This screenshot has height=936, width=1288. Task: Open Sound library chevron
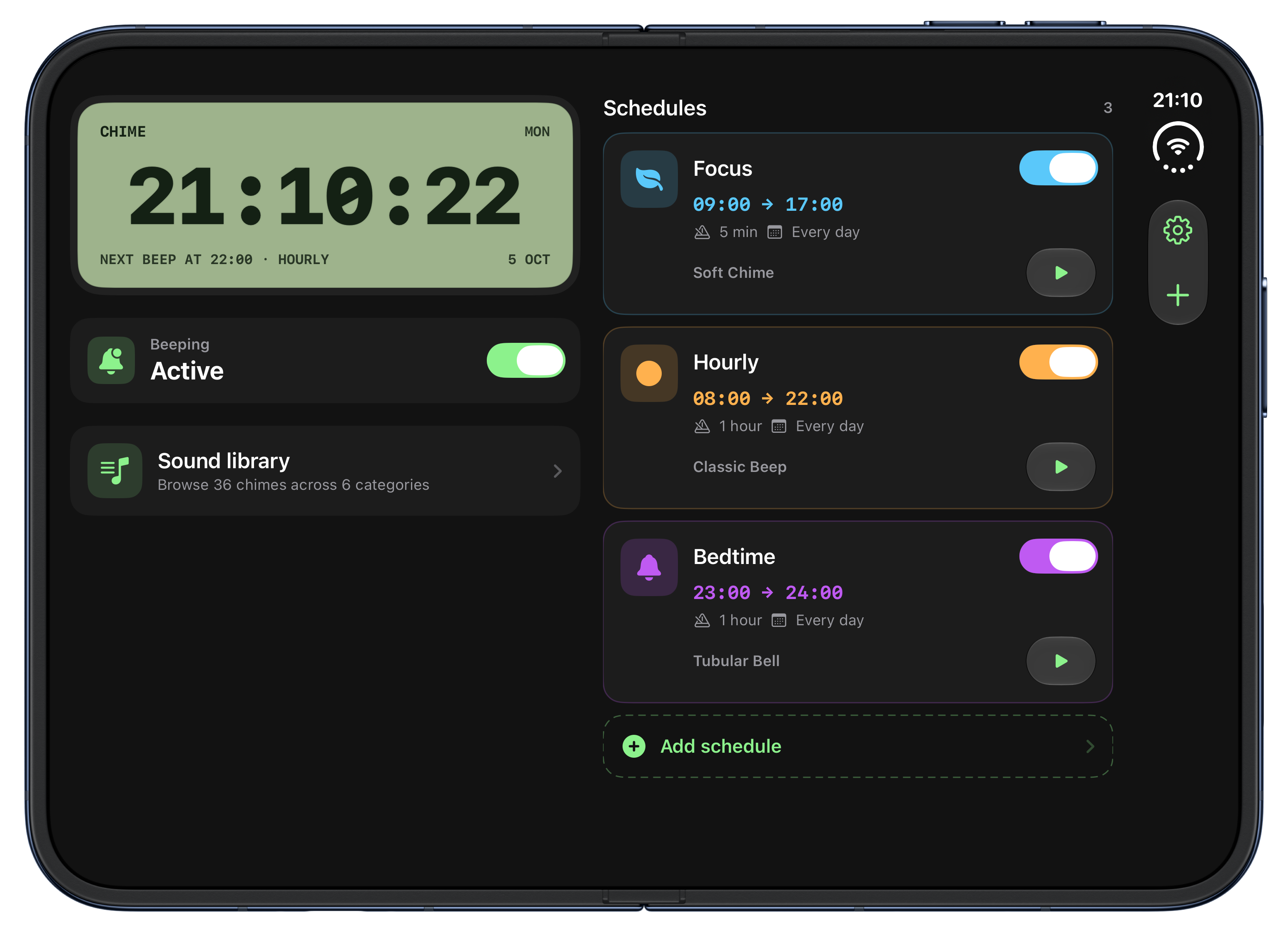(558, 471)
